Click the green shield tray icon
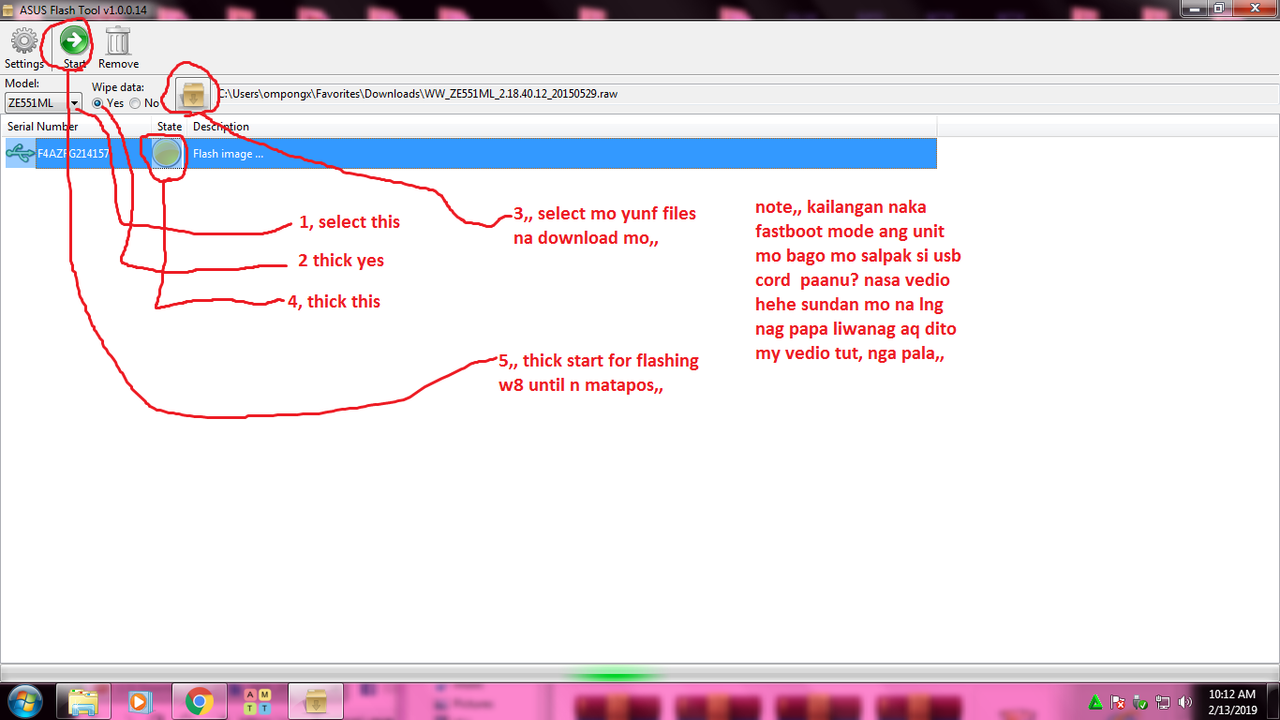 (1141, 702)
